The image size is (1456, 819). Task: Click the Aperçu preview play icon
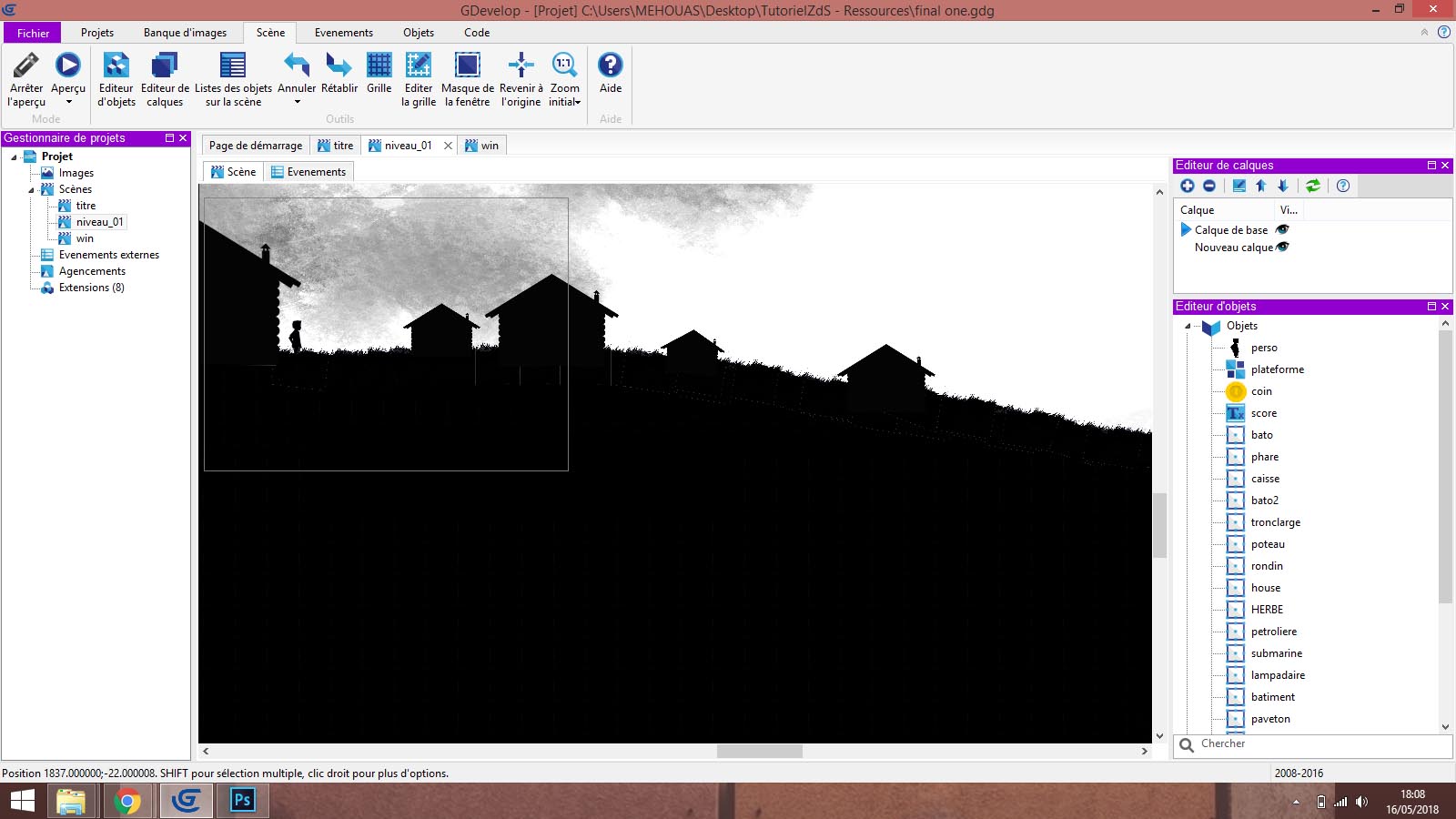point(67,66)
